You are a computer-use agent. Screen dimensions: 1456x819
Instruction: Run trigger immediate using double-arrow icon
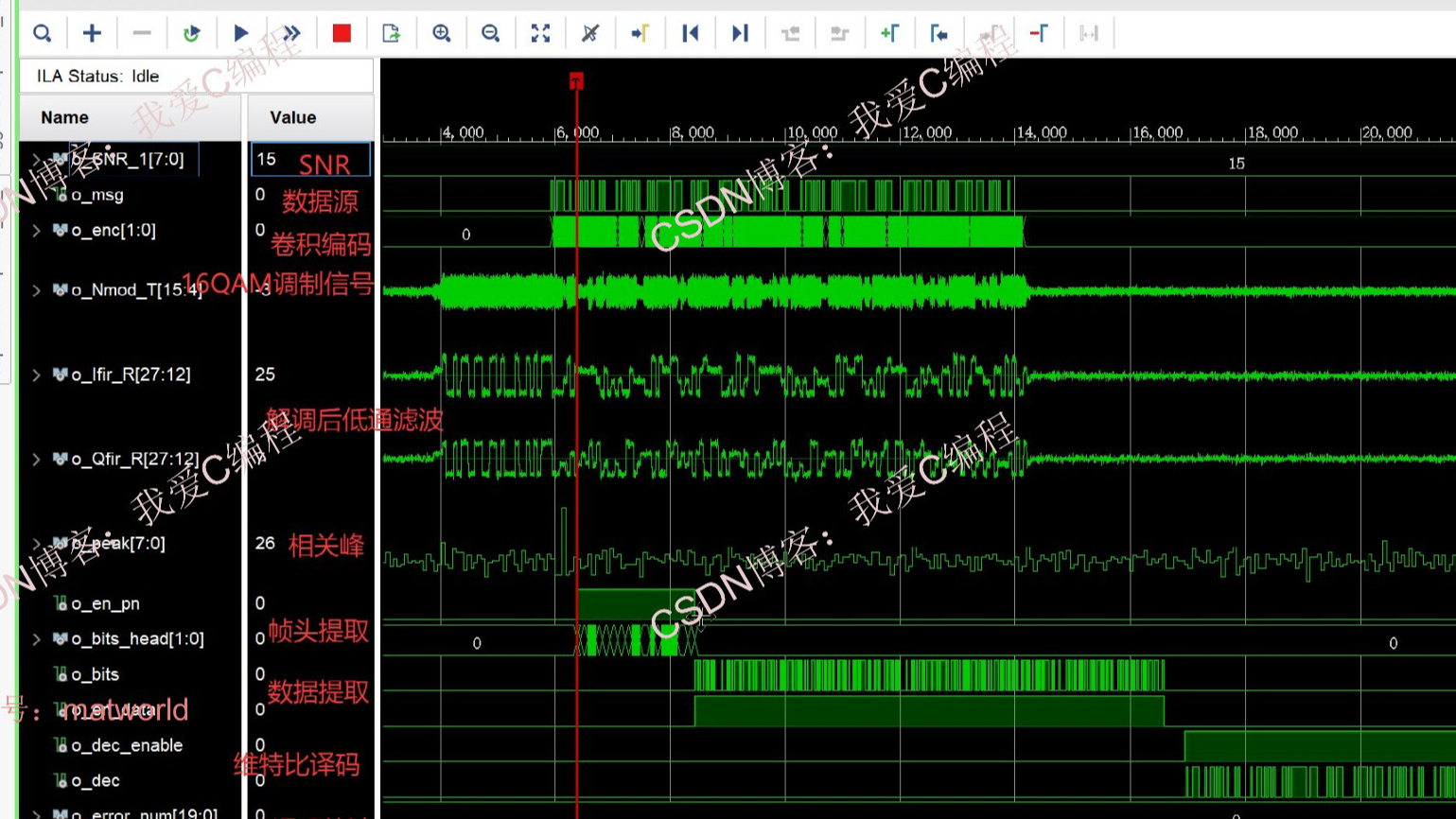pyautogui.click(x=291, y=32)
